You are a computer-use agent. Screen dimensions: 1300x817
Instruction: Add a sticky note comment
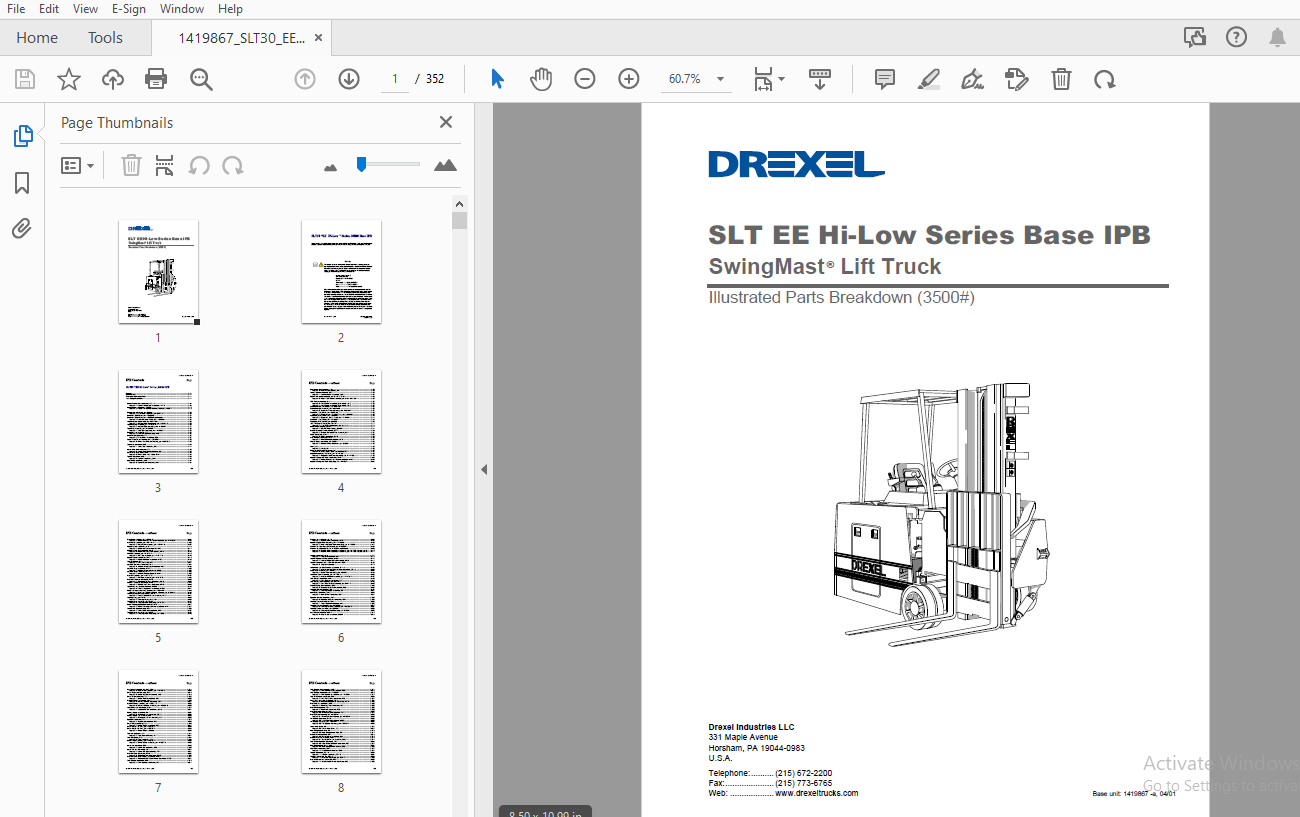[x=885, y=79]
